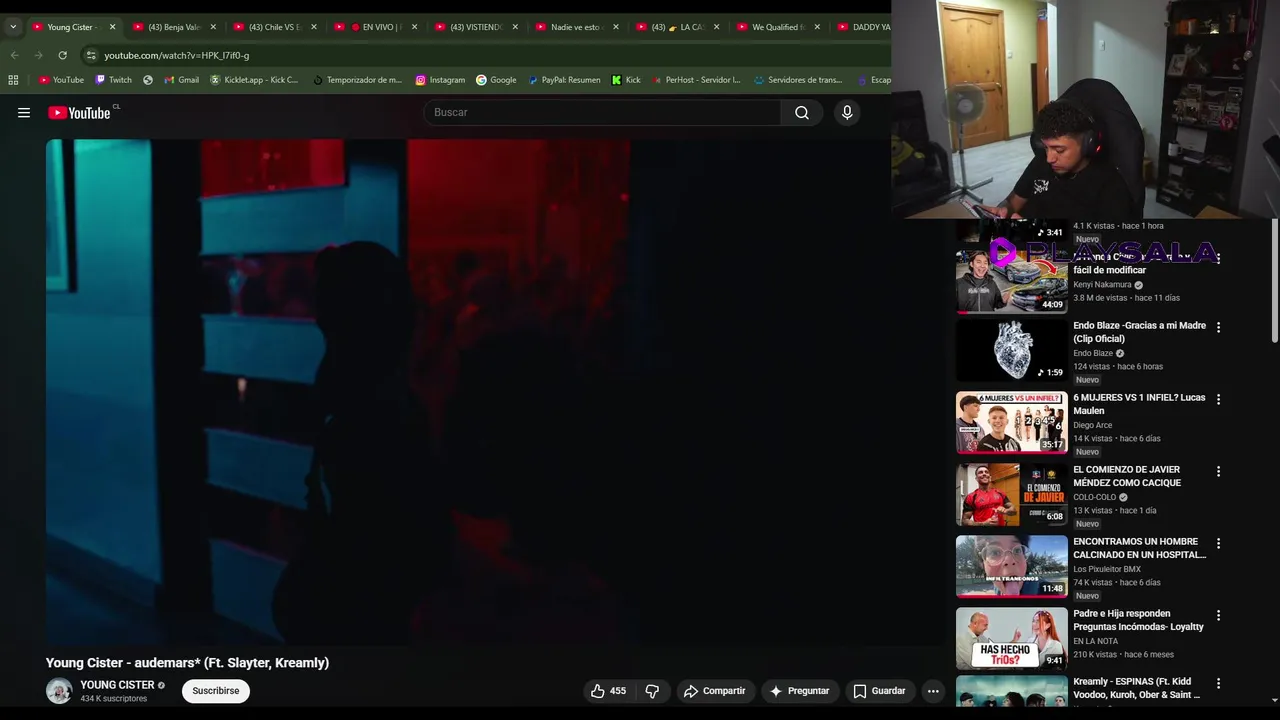Open the YouTube bookmark
Viewport: 1280px width, 720px height.
(x=61, y=80)
